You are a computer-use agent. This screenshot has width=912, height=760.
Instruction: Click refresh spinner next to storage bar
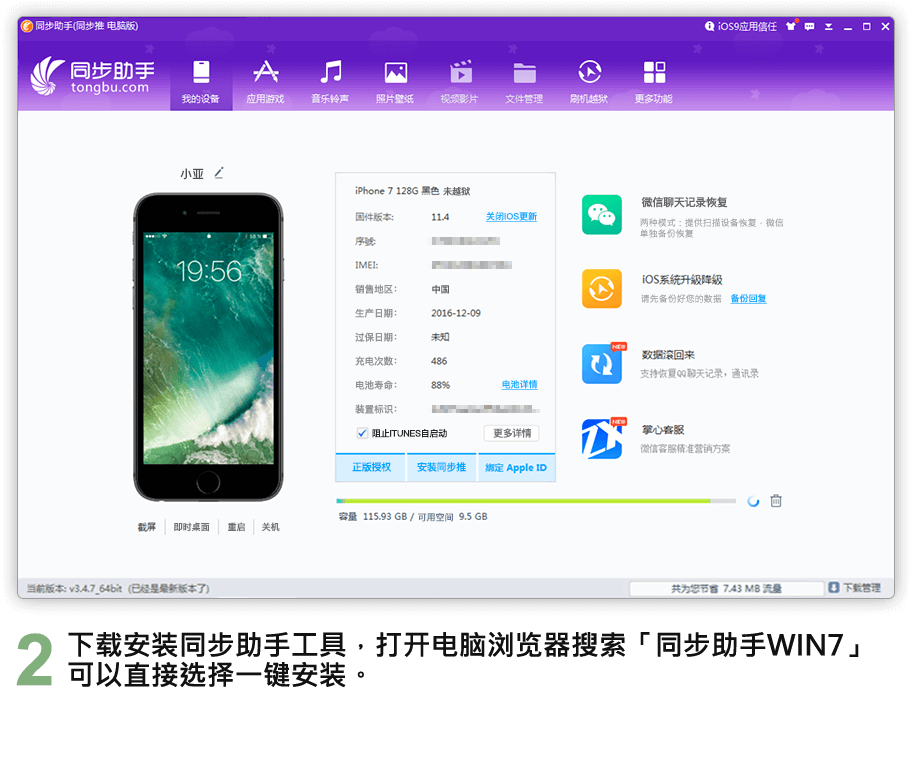coord(753,501)
